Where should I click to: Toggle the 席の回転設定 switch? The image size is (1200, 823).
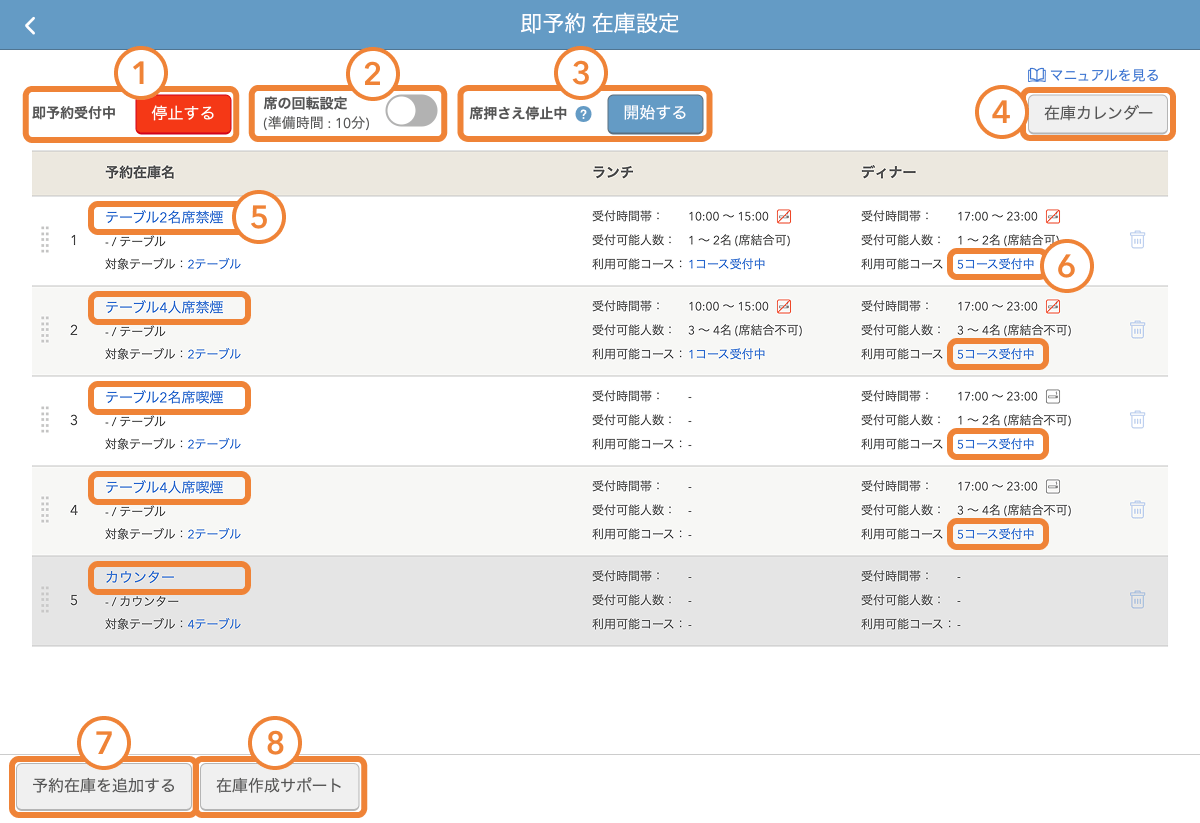[x=412, y=111]
